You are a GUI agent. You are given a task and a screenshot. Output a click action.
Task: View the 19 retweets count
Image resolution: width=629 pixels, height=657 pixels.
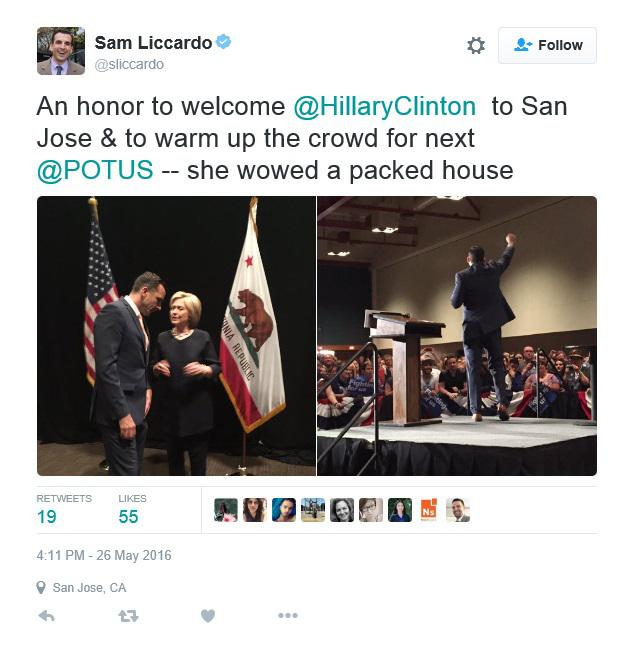click(47, 517)
